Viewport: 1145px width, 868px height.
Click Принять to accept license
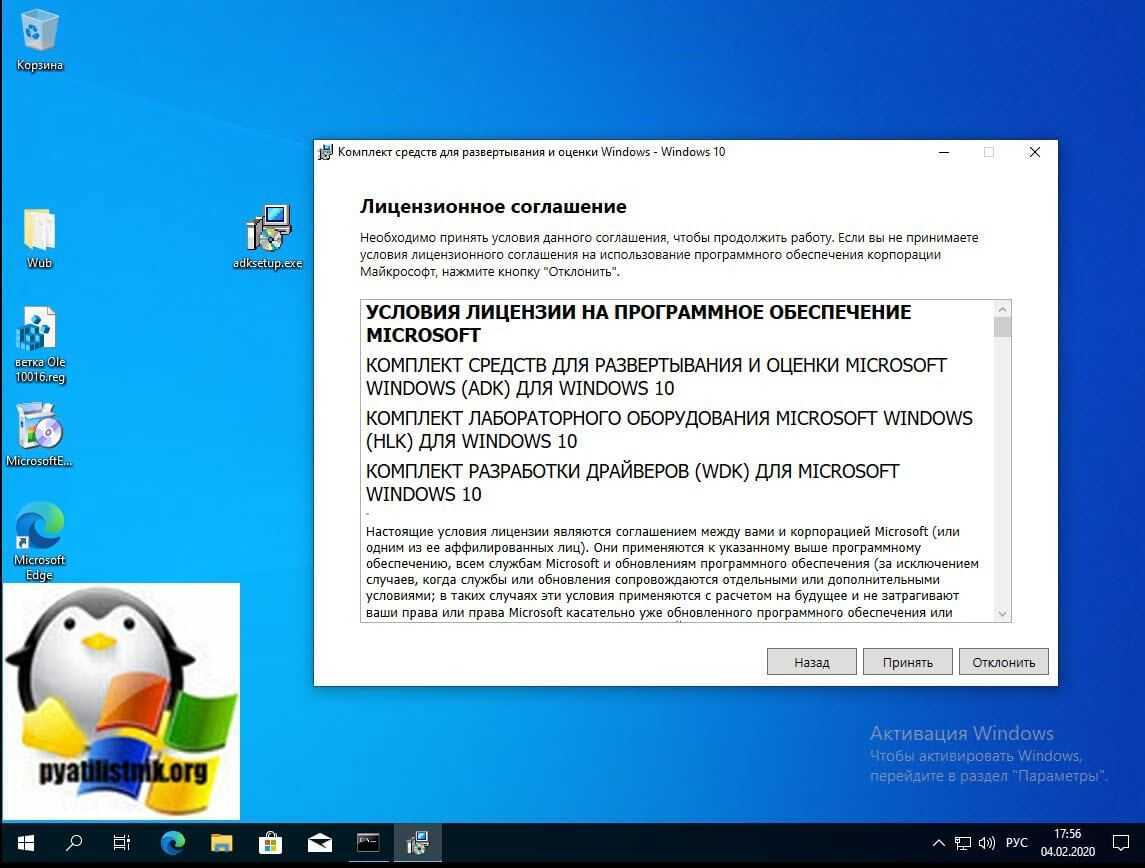point(908,662)
